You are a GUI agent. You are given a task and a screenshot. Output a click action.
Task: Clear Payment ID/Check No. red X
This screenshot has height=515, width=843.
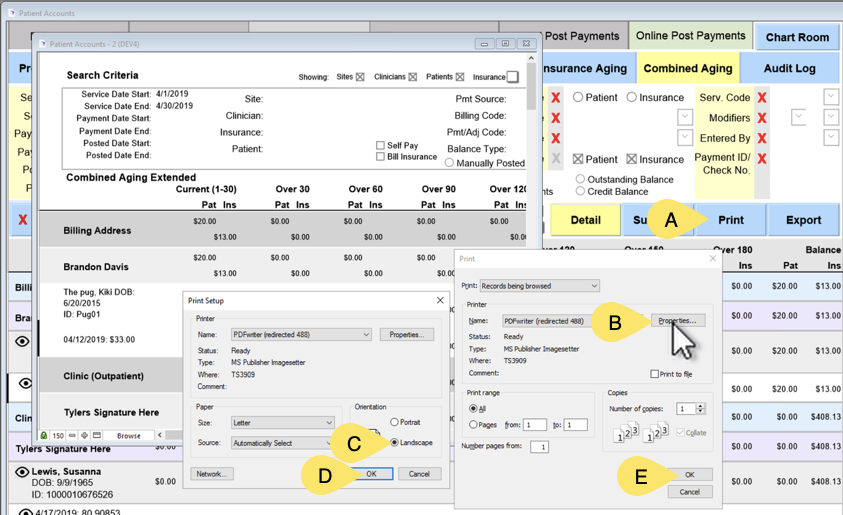(762, 159)
